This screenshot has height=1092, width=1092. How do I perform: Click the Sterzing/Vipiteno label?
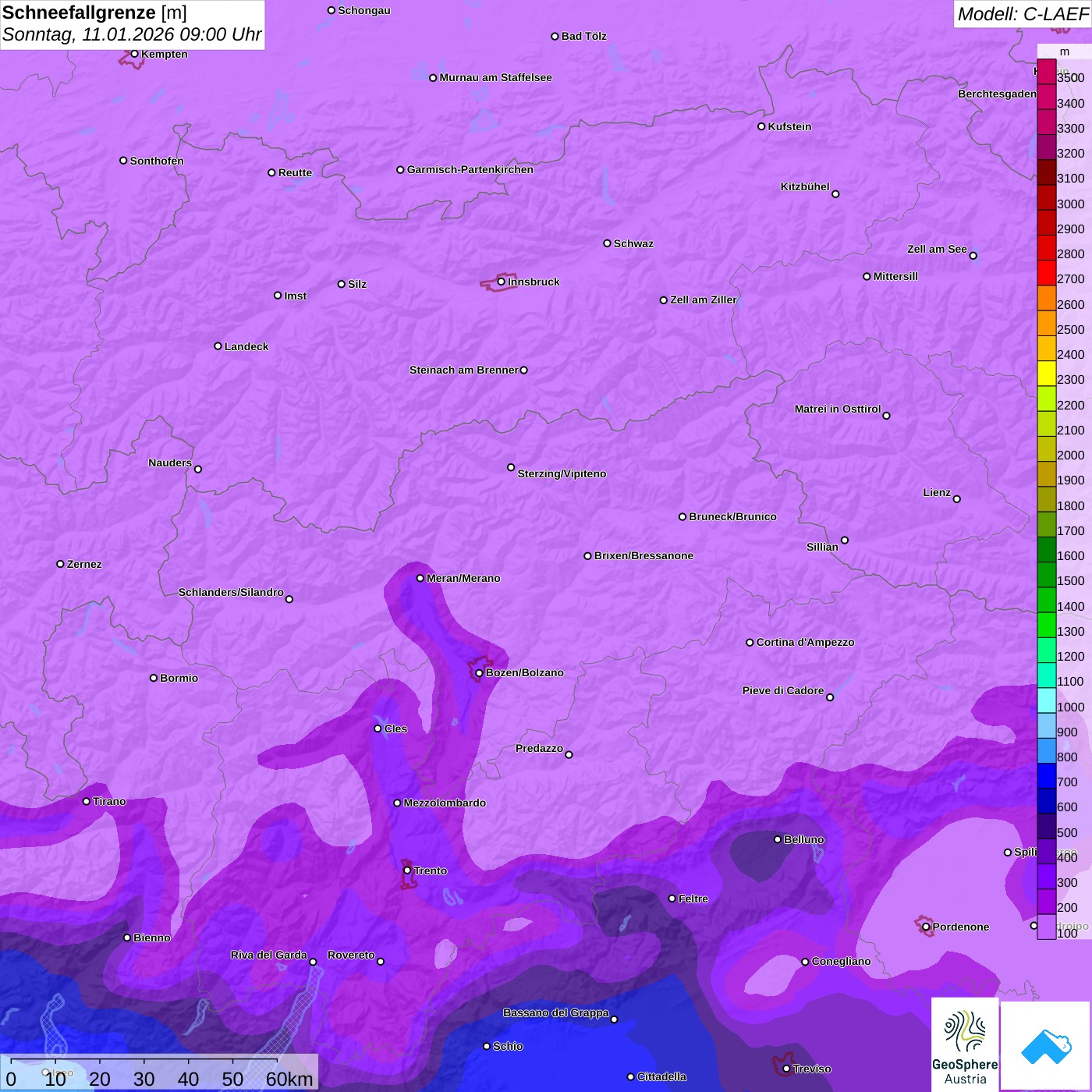[x=562, y=473]
